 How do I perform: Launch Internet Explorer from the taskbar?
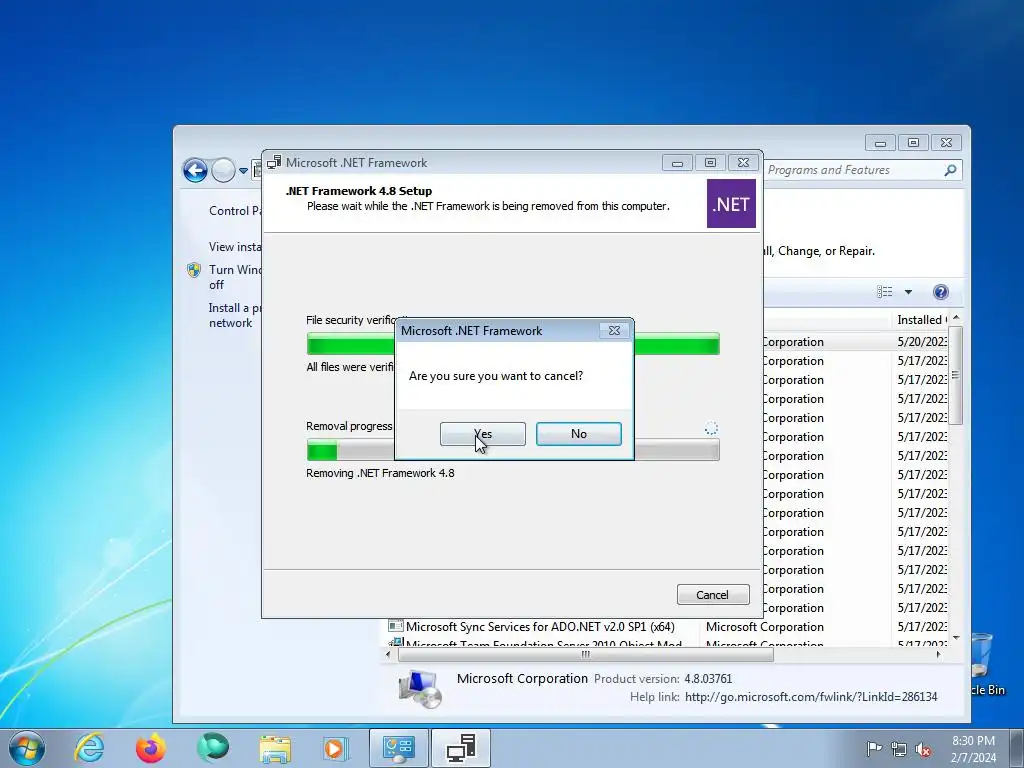[x=88, y=748]
